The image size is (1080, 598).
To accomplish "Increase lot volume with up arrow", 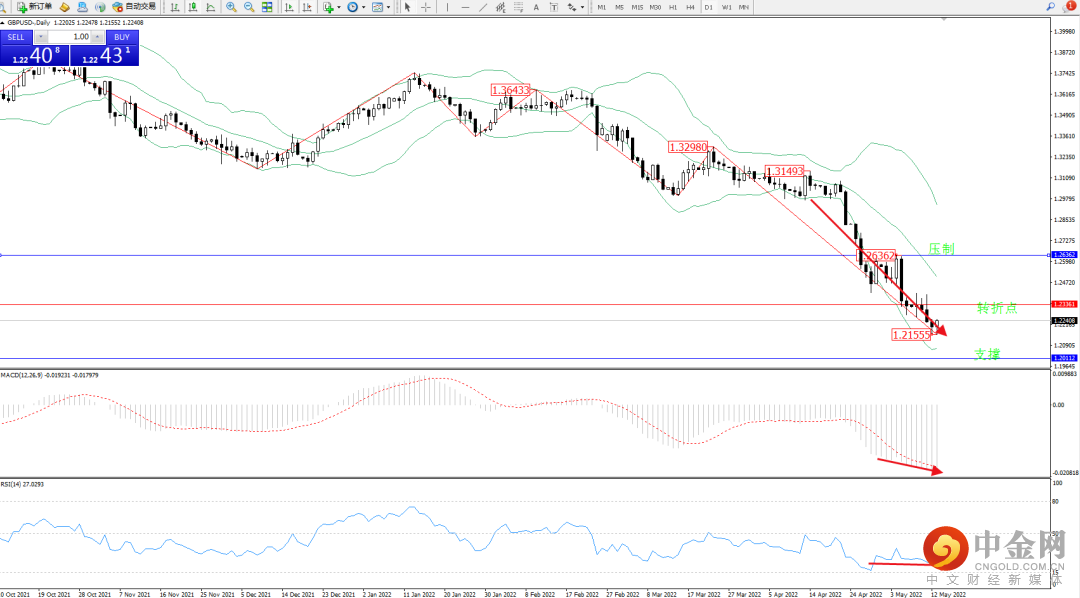I will tap(97, 37).
